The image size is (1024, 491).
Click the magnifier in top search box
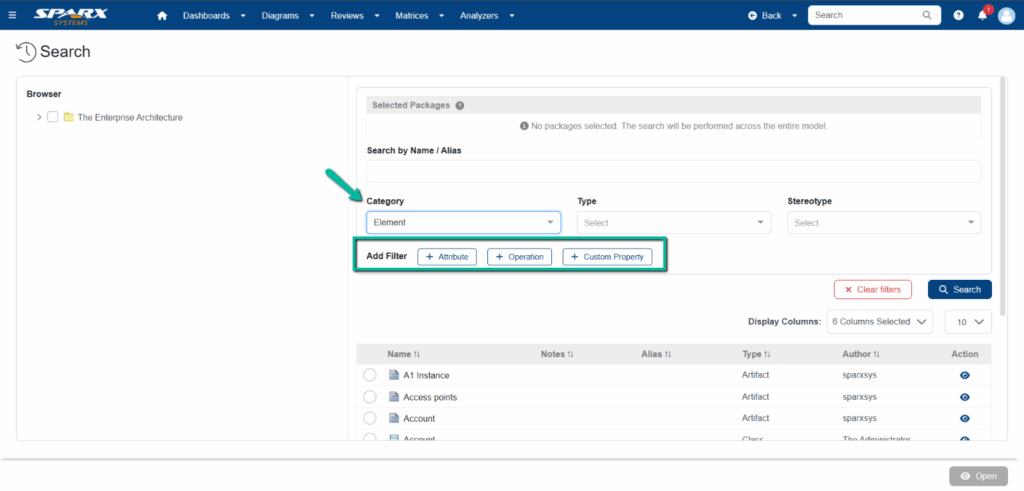927,15
